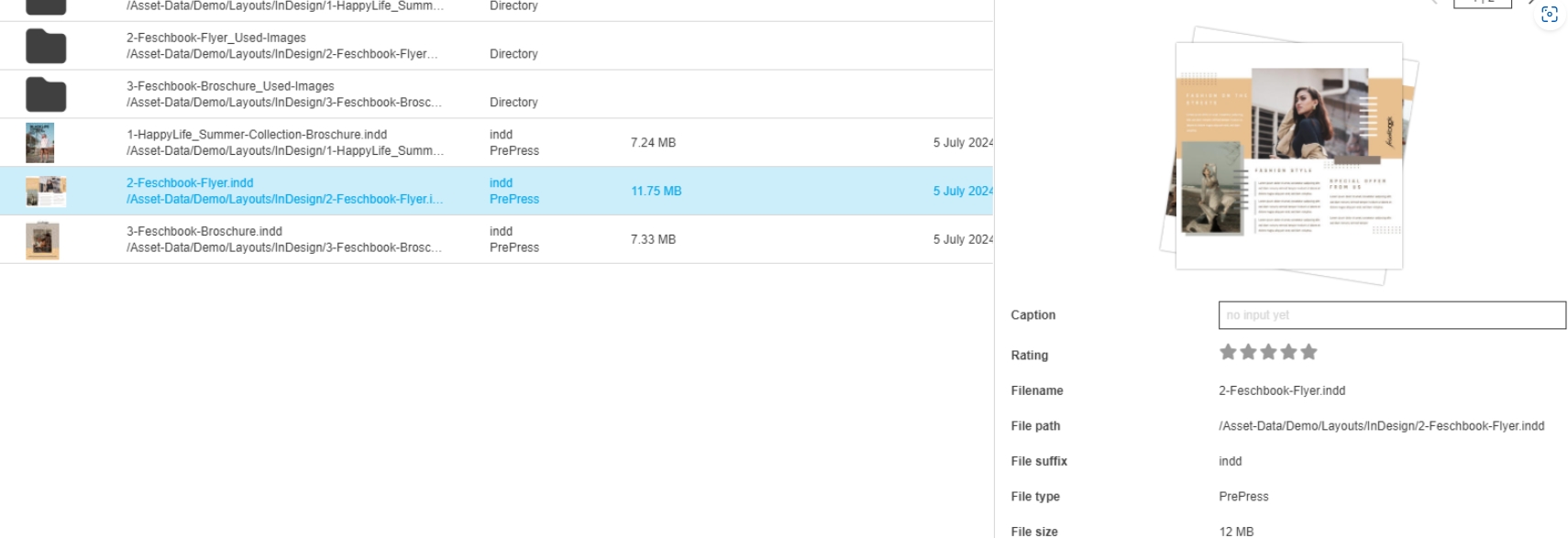
Task: Click 1-HappyLife_Summer-Collection-Broschure.indd file name
Action: 257,135
